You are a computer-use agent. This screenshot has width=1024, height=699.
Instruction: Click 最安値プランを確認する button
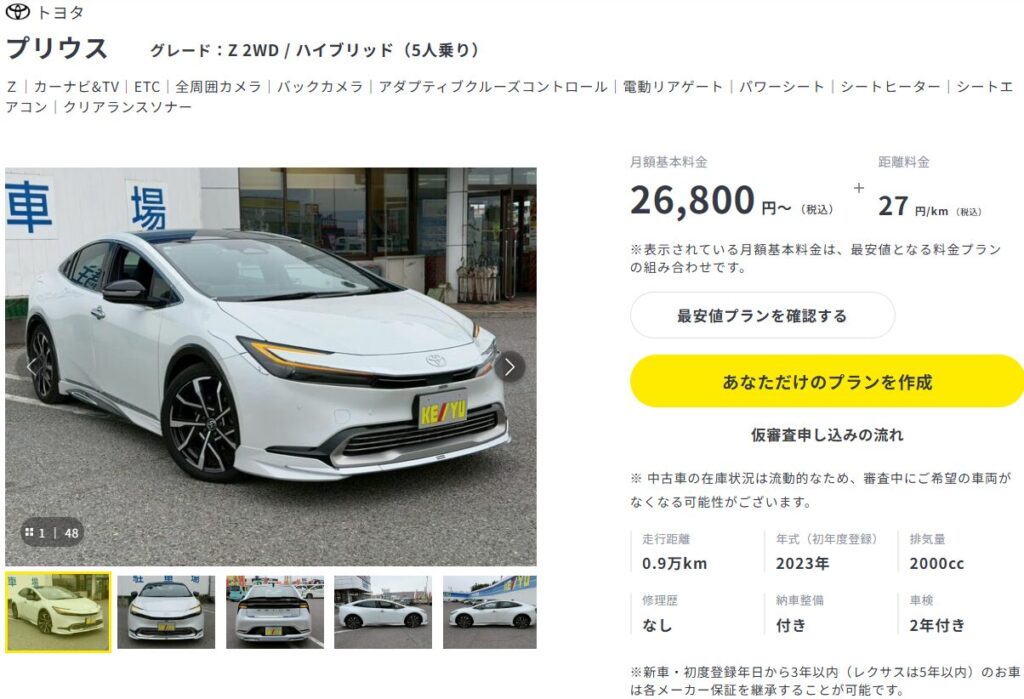click(x=762, y=316)
